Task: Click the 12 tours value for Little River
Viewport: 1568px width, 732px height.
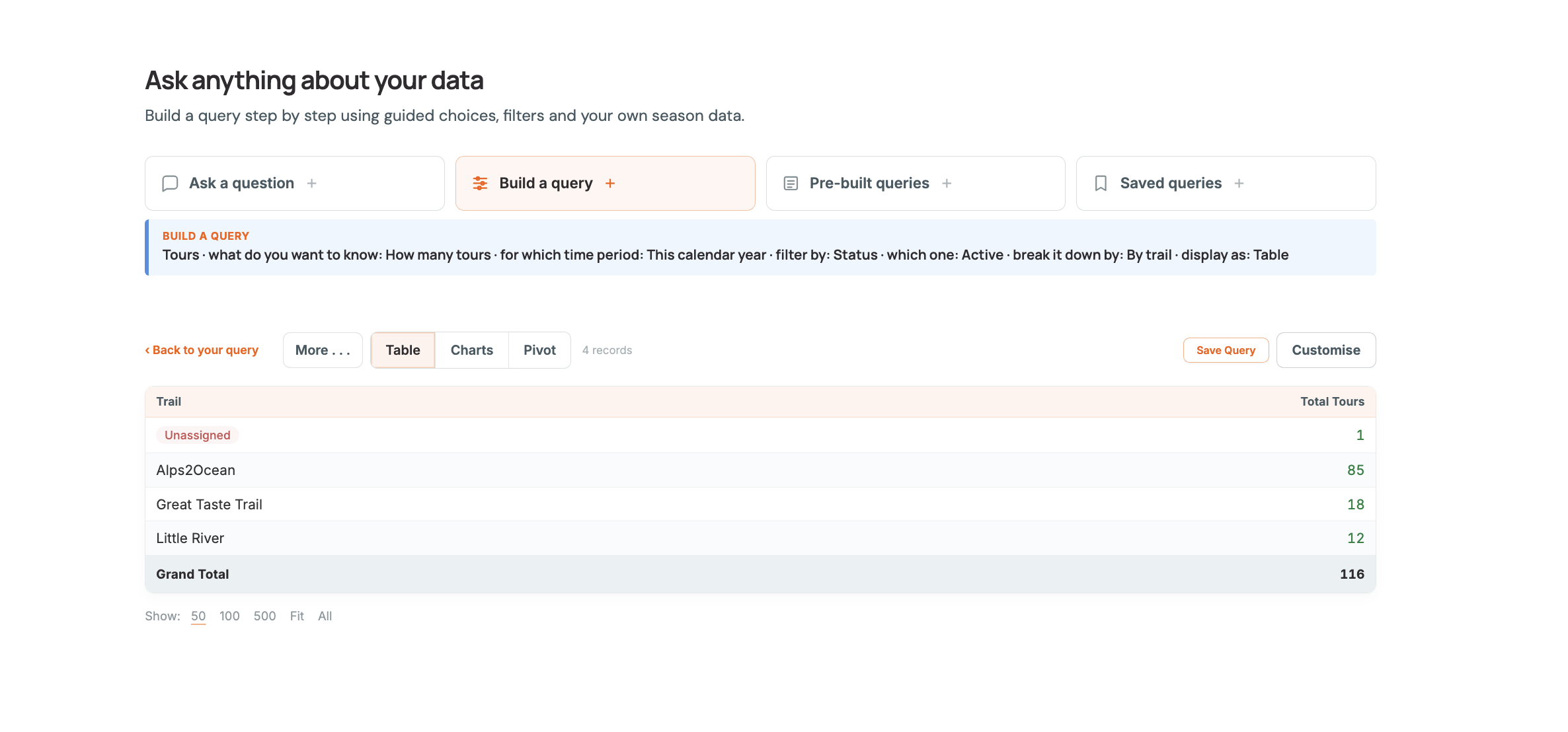Action: [1356, 538]
